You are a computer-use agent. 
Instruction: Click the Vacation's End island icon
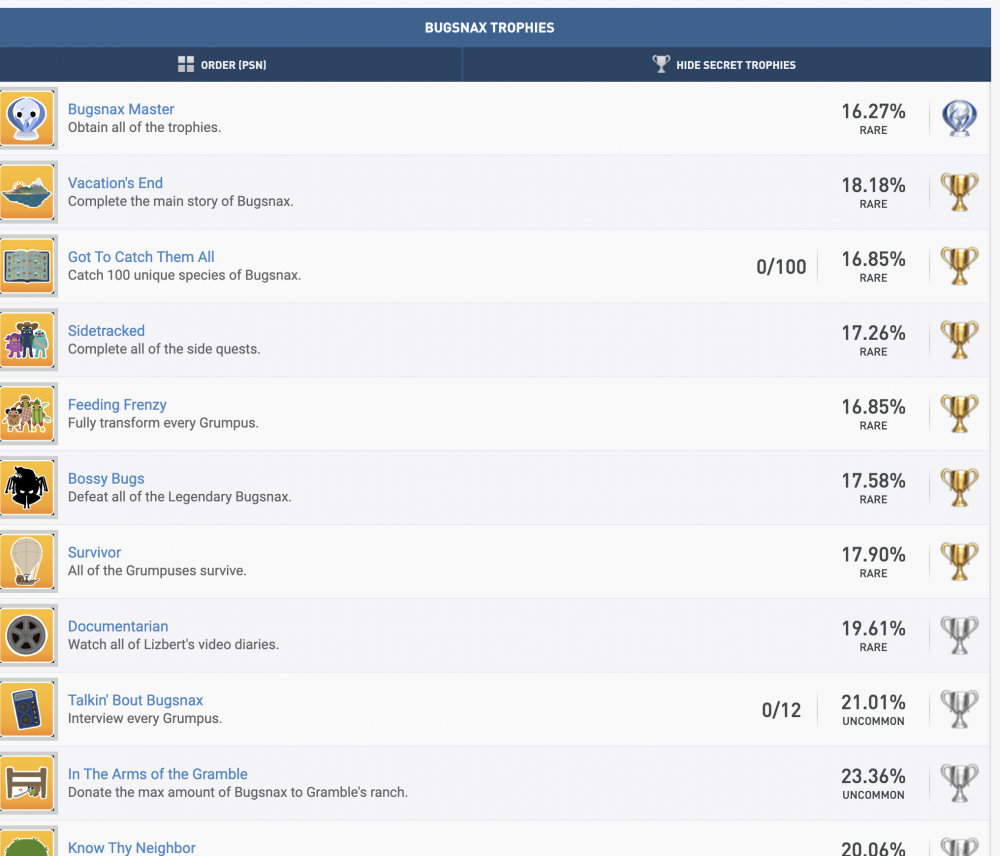click(x=27, y=192)
